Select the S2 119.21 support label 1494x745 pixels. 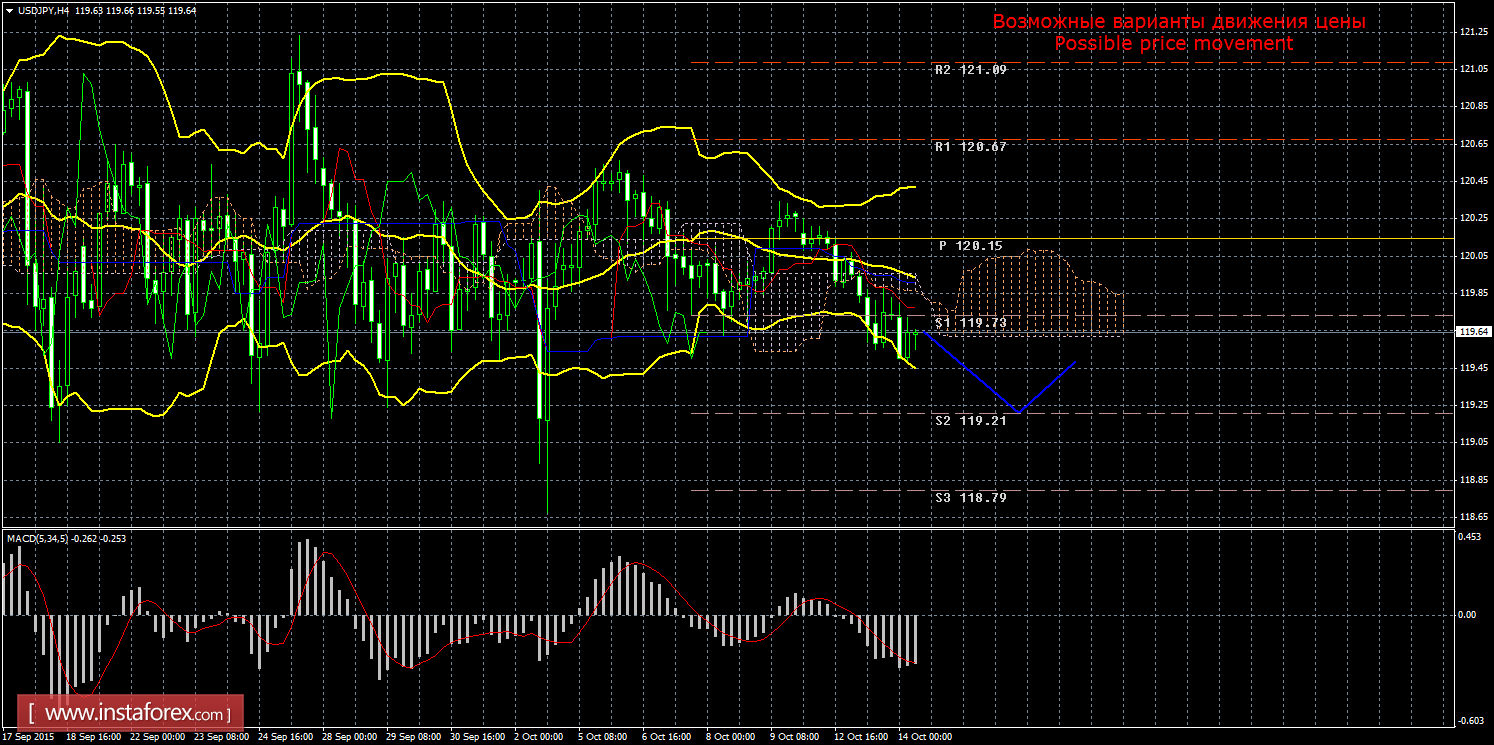tap(970, 420)
